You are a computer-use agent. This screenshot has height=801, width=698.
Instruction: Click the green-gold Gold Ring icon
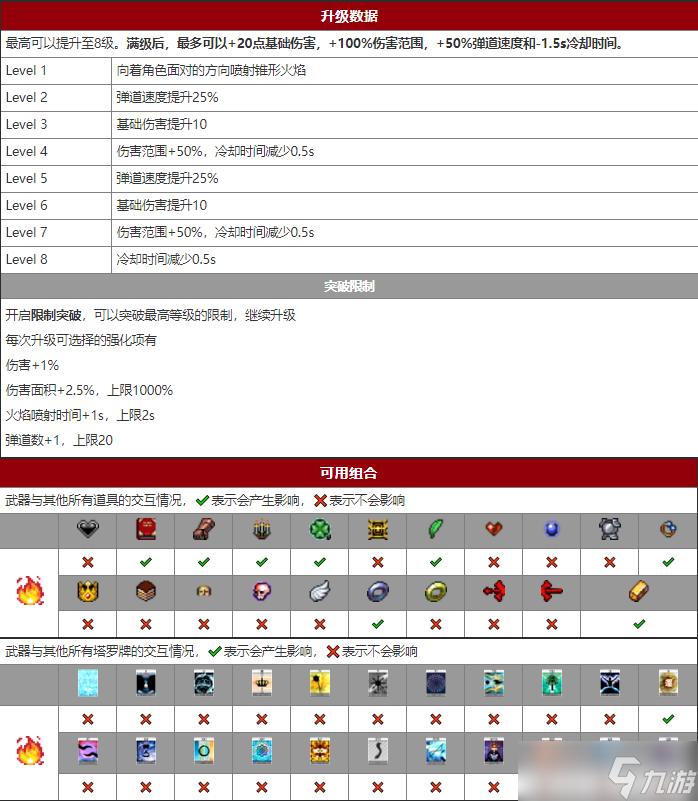[436, 592]
